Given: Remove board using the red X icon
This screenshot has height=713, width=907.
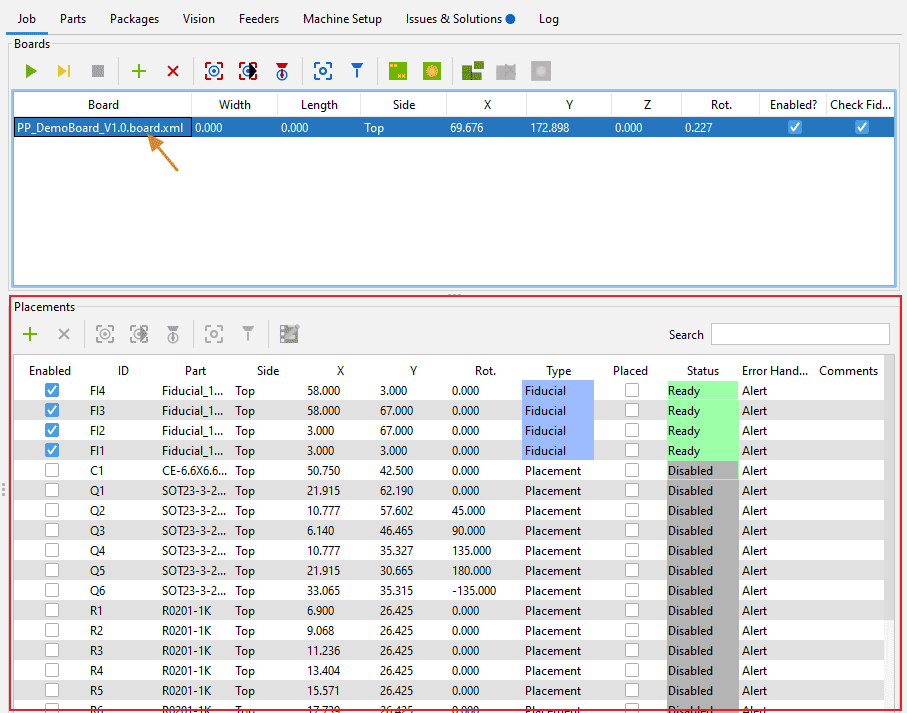Looking at the screenshot, I should point(173,71).
